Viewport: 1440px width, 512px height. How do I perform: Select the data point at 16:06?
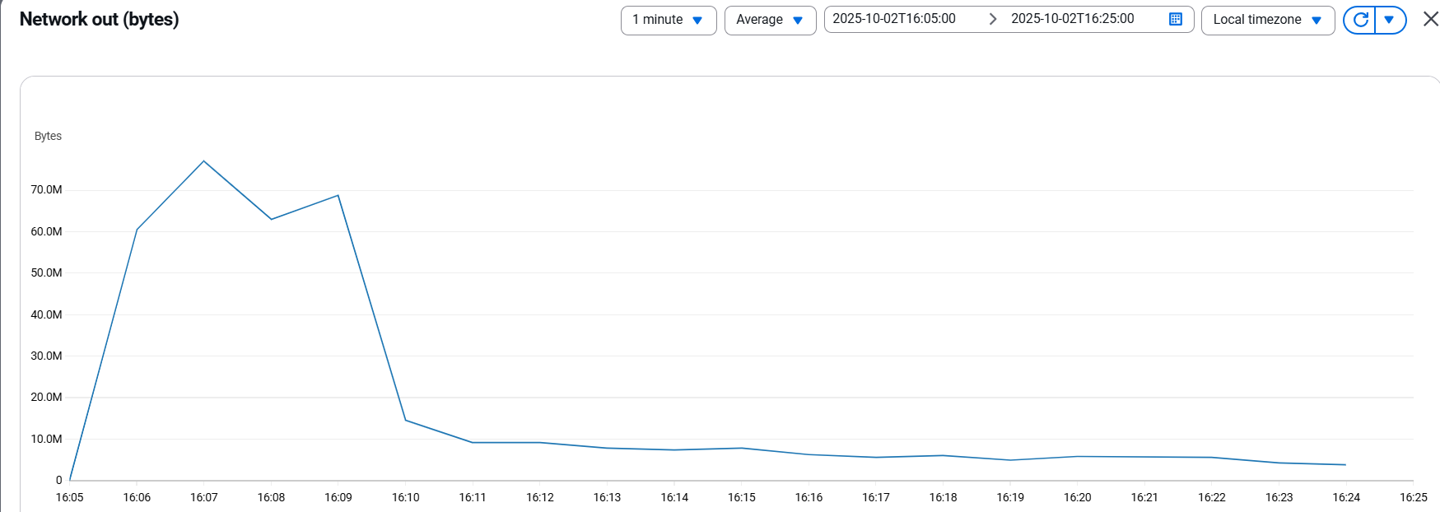137,230
